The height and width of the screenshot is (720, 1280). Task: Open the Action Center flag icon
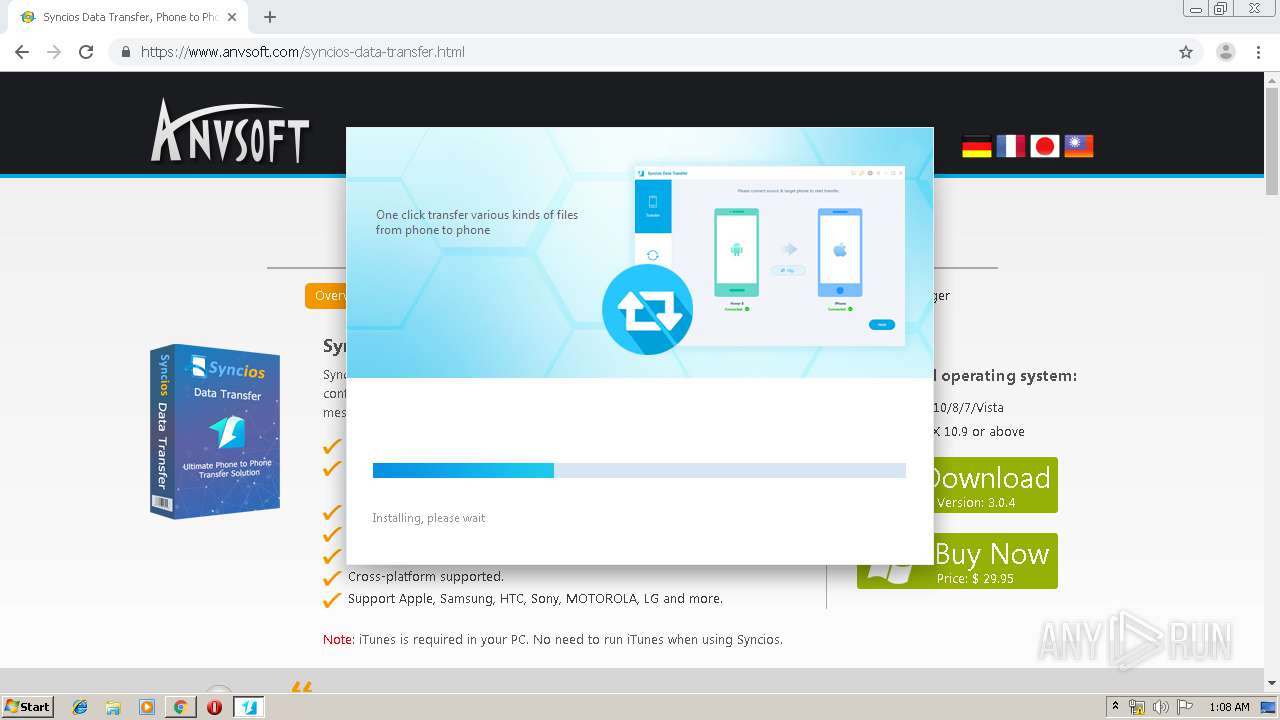coord(1184,707)
